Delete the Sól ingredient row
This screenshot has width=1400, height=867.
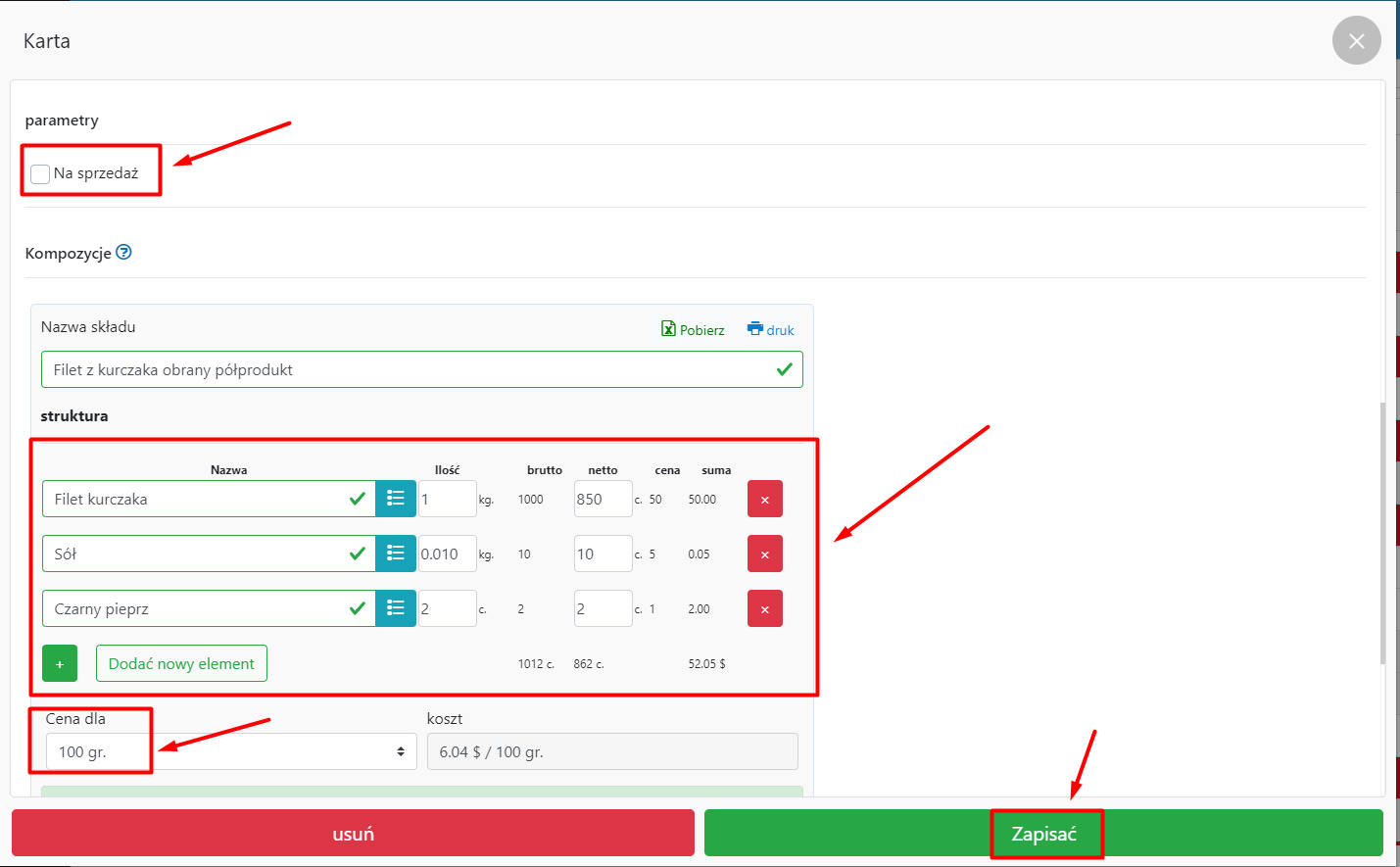click(764, 554)
